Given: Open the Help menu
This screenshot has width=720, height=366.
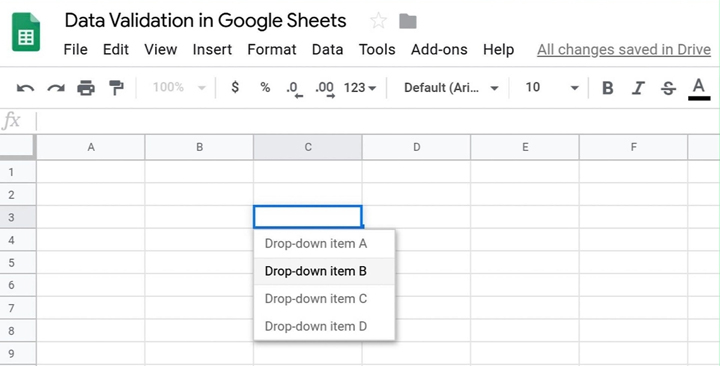Looking at the screenshot, I should point(498,49).
